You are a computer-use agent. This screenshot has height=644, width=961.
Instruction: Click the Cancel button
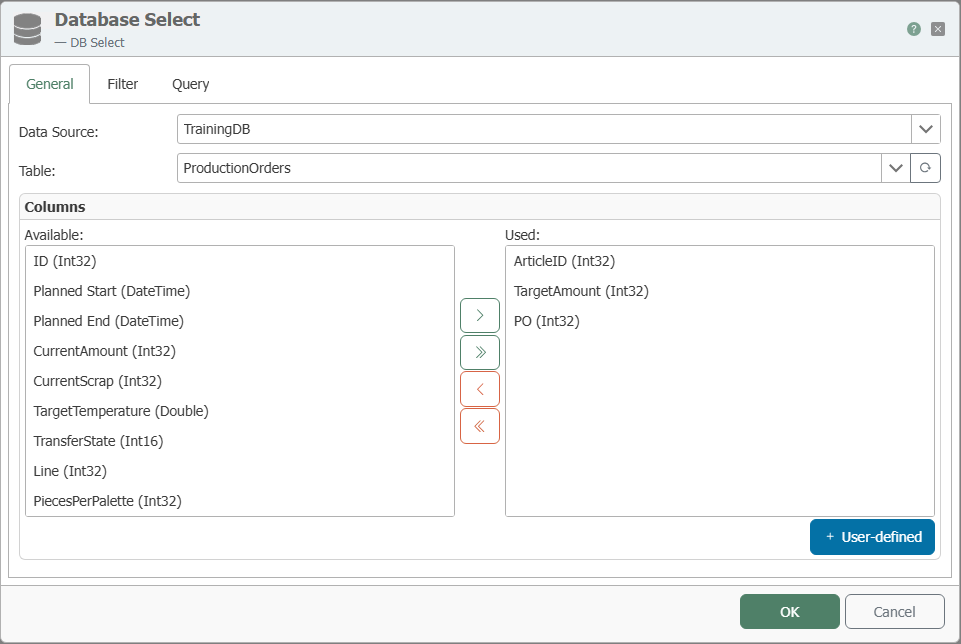click(x=894, y=612)
